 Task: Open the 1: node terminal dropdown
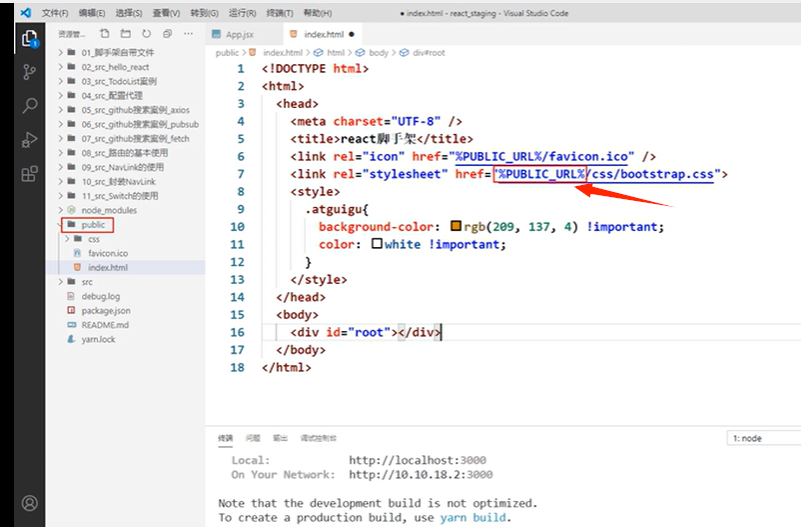(764, 438)
